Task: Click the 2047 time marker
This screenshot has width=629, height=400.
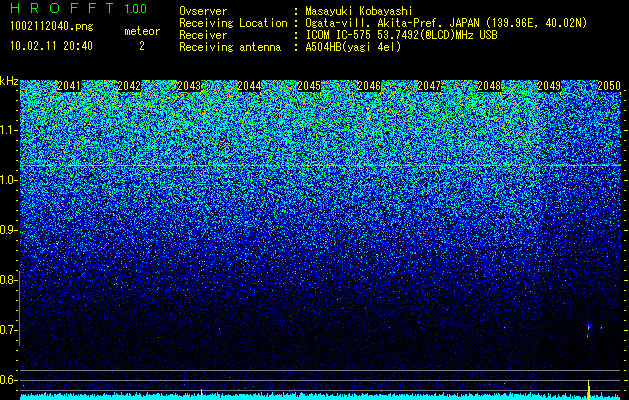Action: tap(429, 86)
